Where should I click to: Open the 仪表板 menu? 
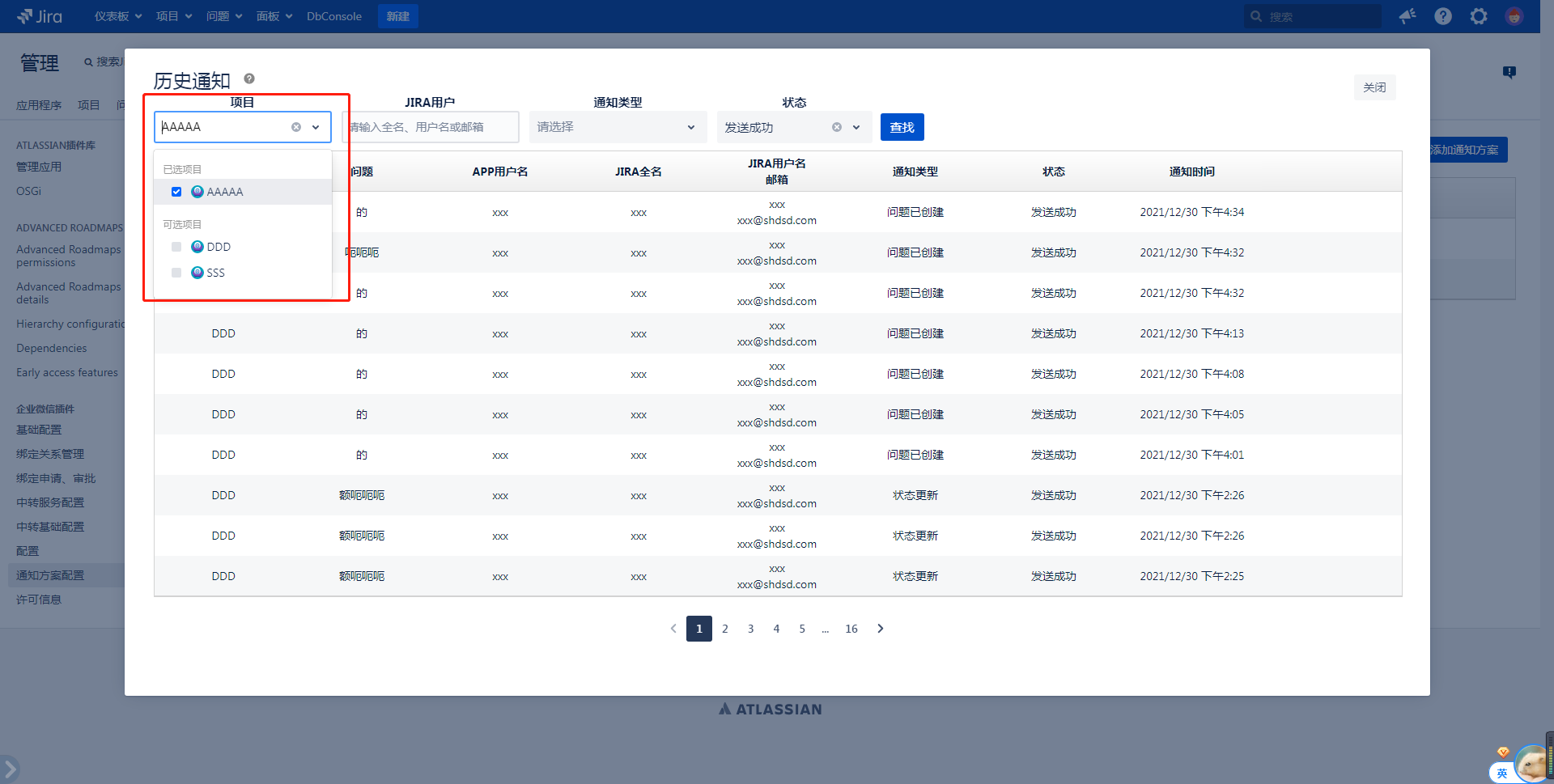(117, 16)
